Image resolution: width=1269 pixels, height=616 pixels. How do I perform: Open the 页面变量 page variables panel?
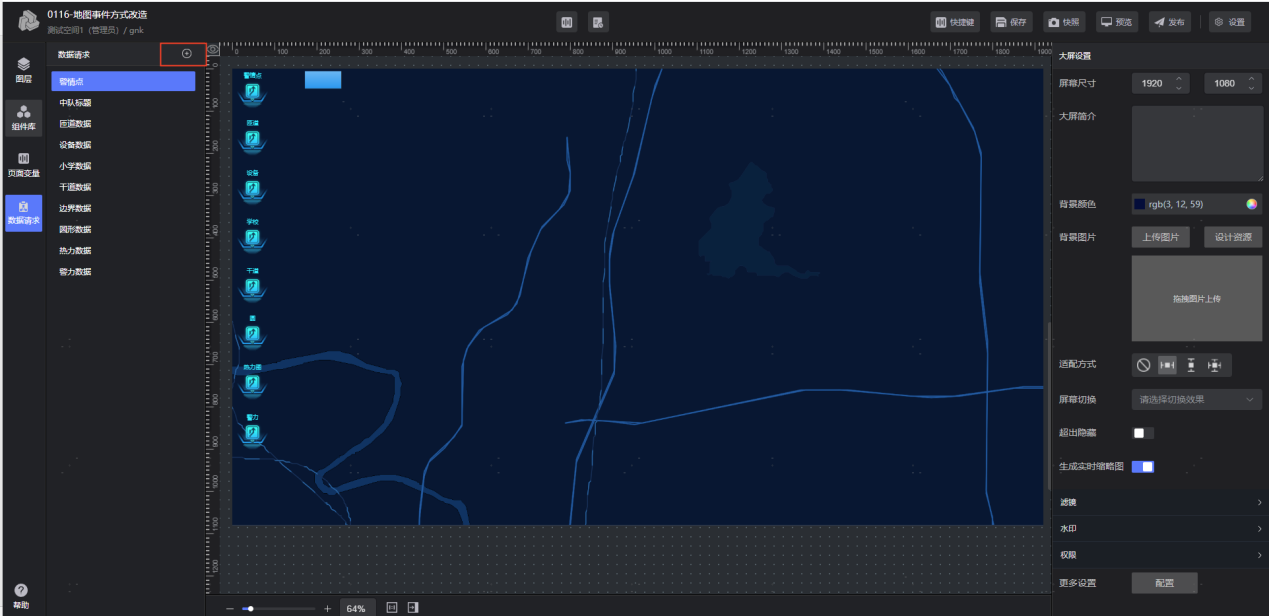tap(23, 165)
